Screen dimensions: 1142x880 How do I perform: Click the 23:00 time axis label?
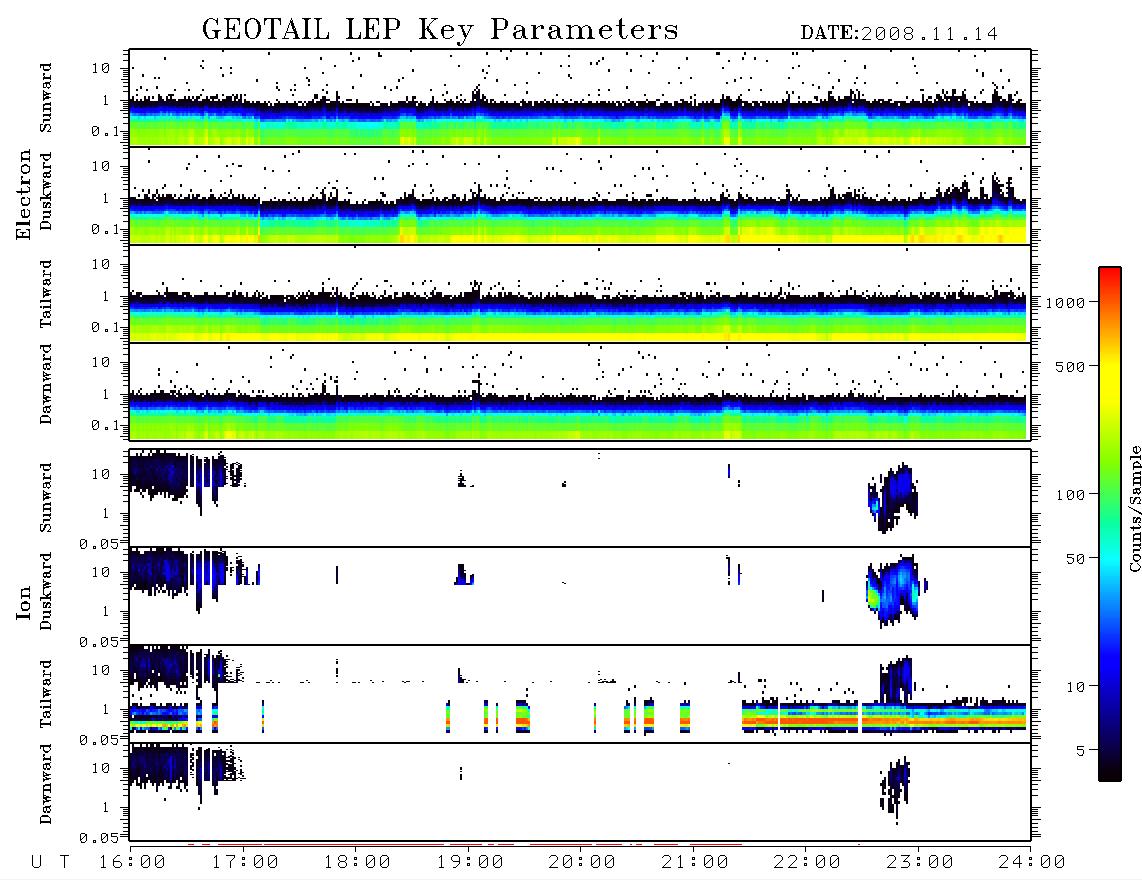pos(920,863)
